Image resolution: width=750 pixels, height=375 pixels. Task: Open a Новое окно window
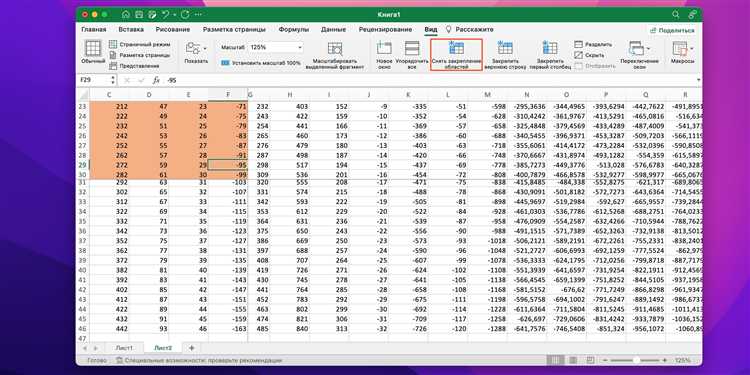[x=384, y=47]
